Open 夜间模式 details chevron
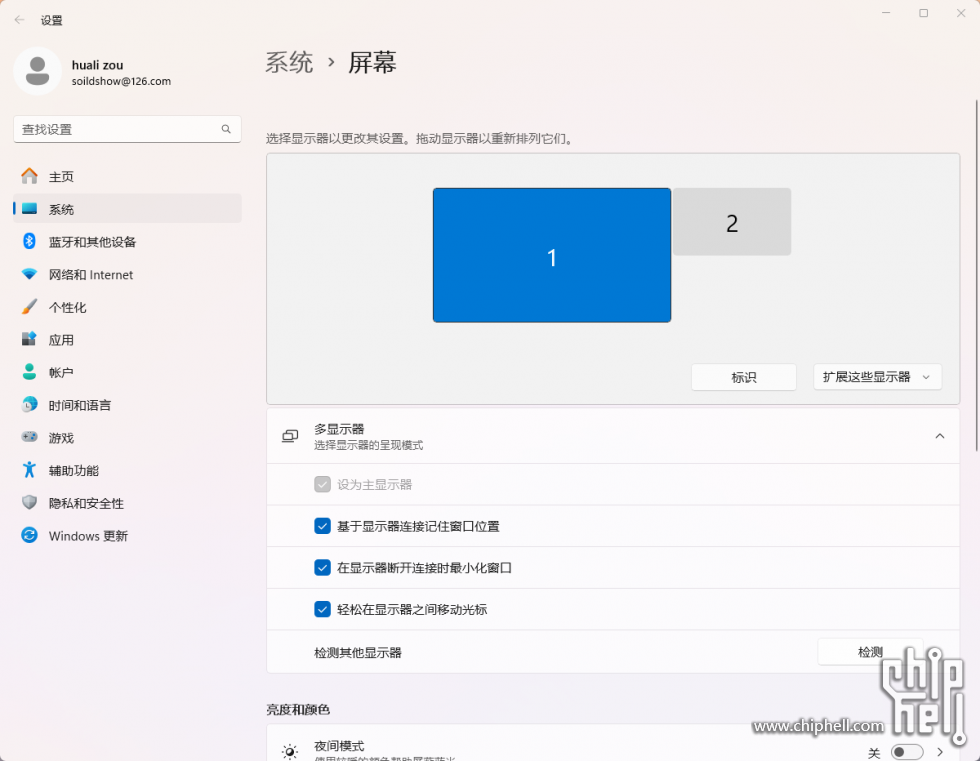This screenshot has height=761, width=980. (x=940, y=752)
